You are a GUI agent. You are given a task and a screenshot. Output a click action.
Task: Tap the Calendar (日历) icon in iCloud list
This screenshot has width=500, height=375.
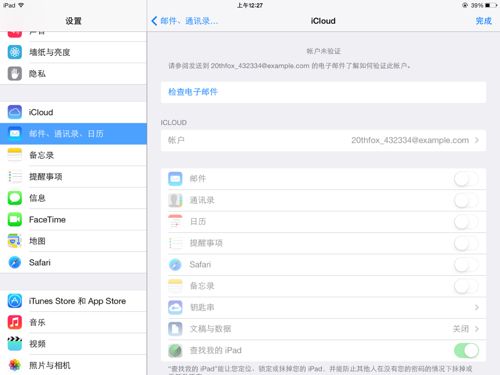(175, 222)
